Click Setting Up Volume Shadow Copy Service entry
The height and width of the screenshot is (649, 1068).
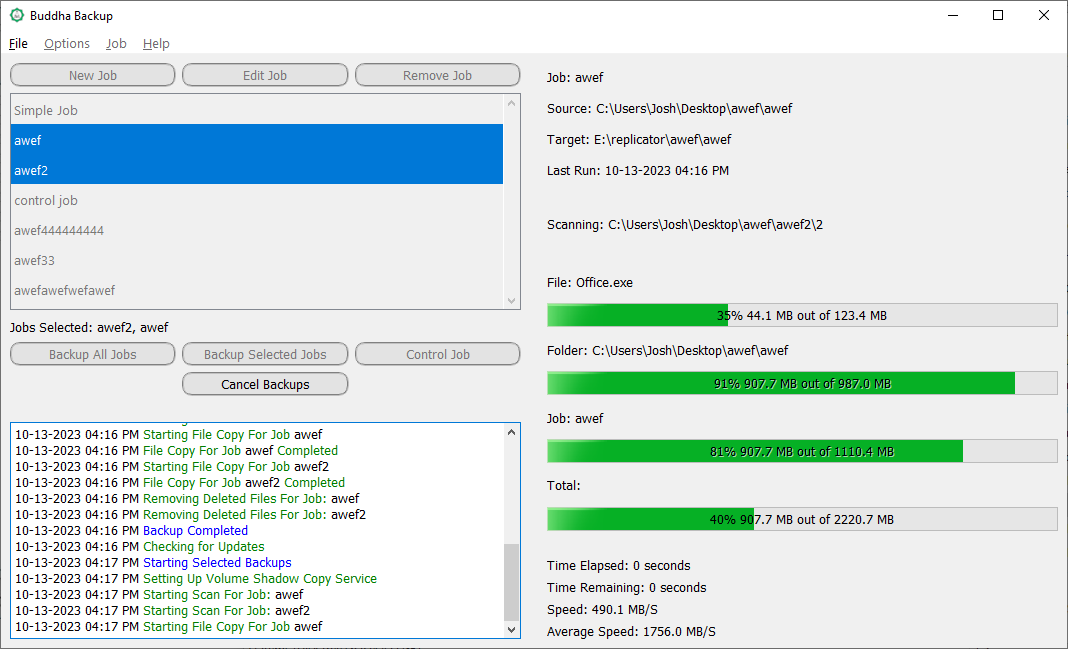pyautogui.click(x=260, y=579)
